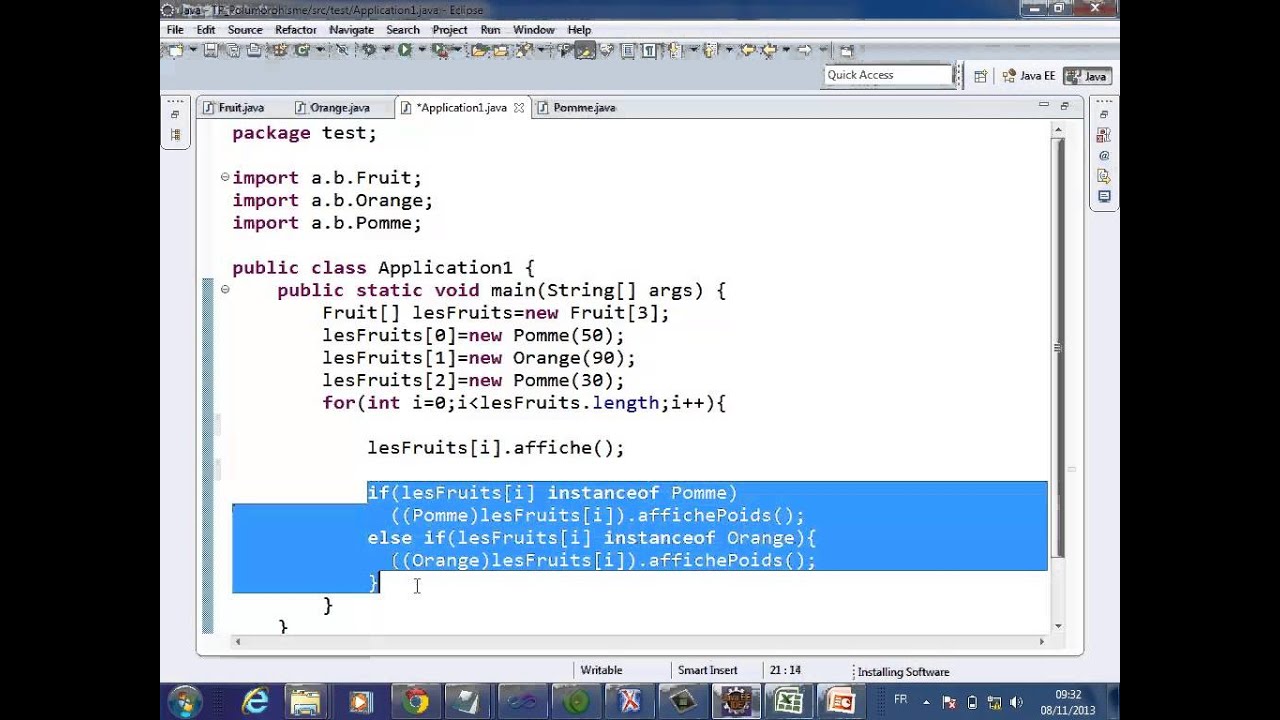Open the Back history dropdown arrow
Screen dimensions: 1280x720
pyautogui.click(x=786, y=50)
